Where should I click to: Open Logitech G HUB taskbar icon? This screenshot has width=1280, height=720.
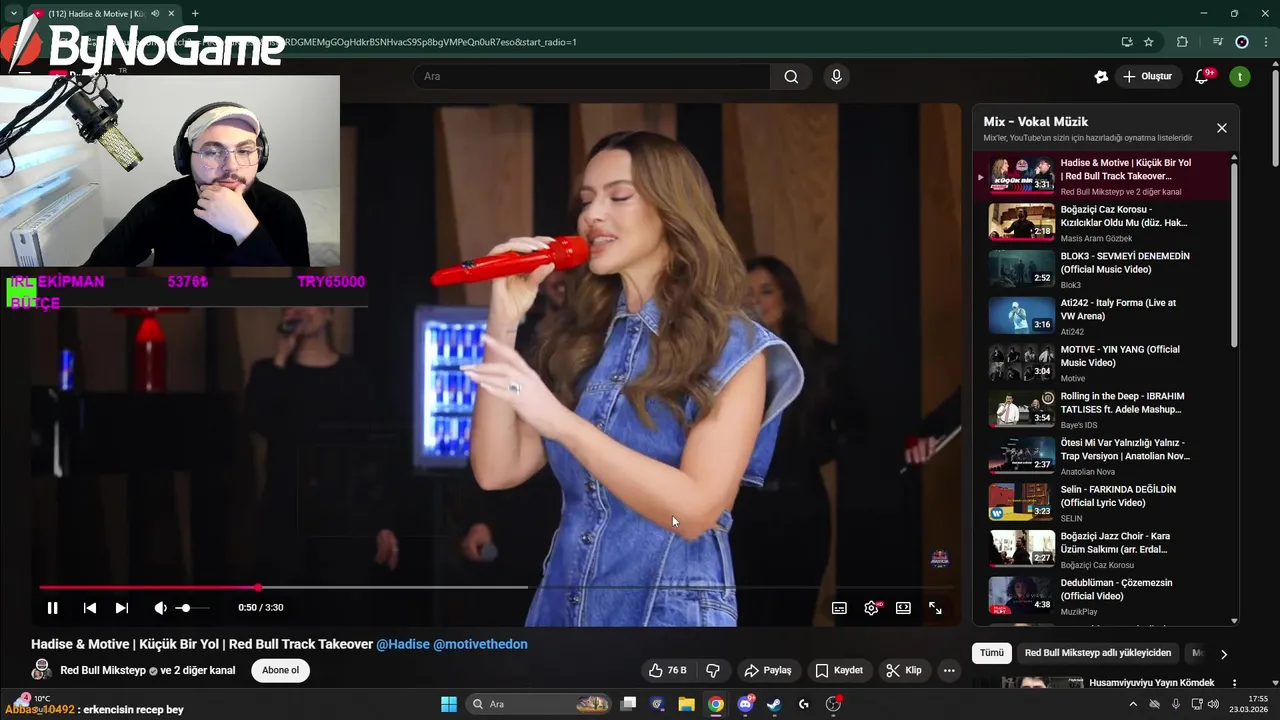tap(804, 704)
